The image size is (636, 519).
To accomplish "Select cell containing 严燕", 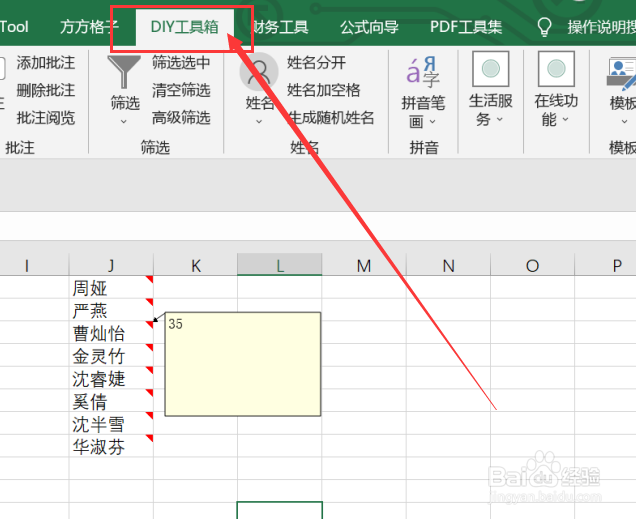I will (x=111, y=311).
